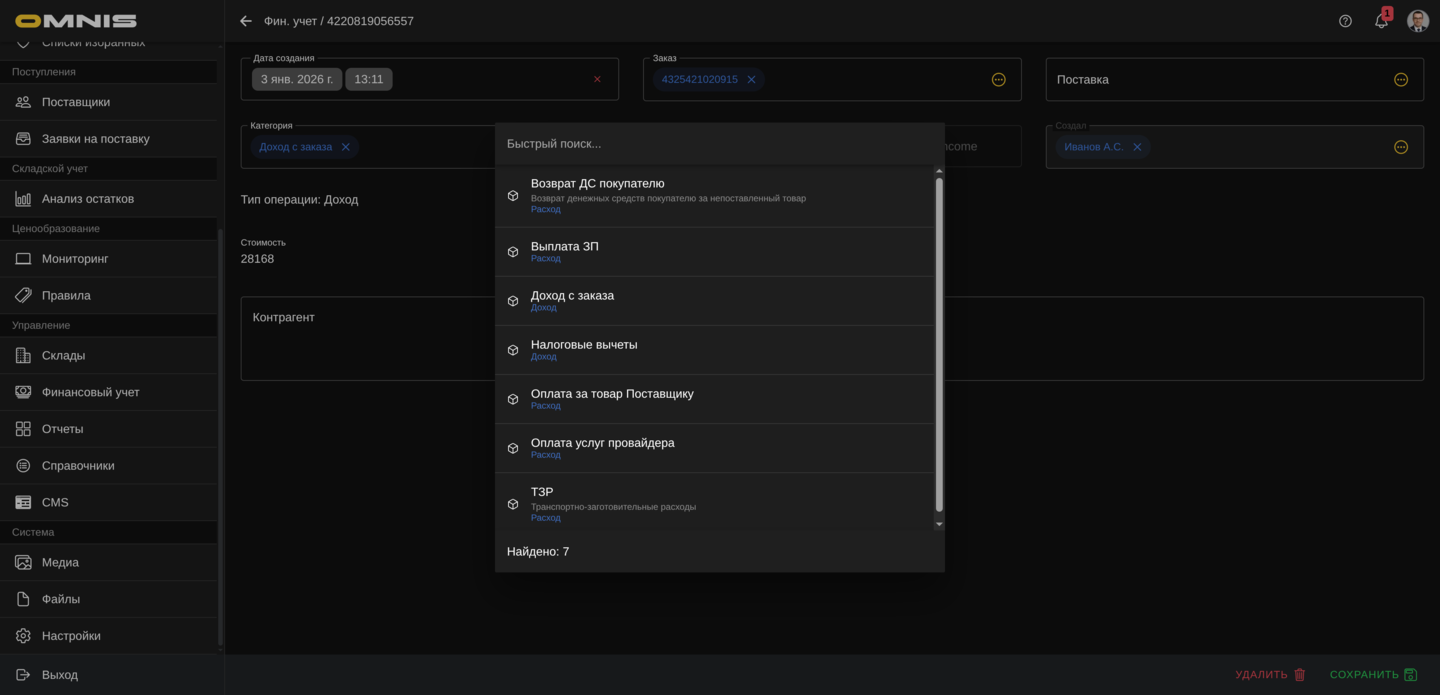The height and width of the screenshot is (695, 1440).
Task: Click the Сохранить button
Action: click(x=1372, y=675)
